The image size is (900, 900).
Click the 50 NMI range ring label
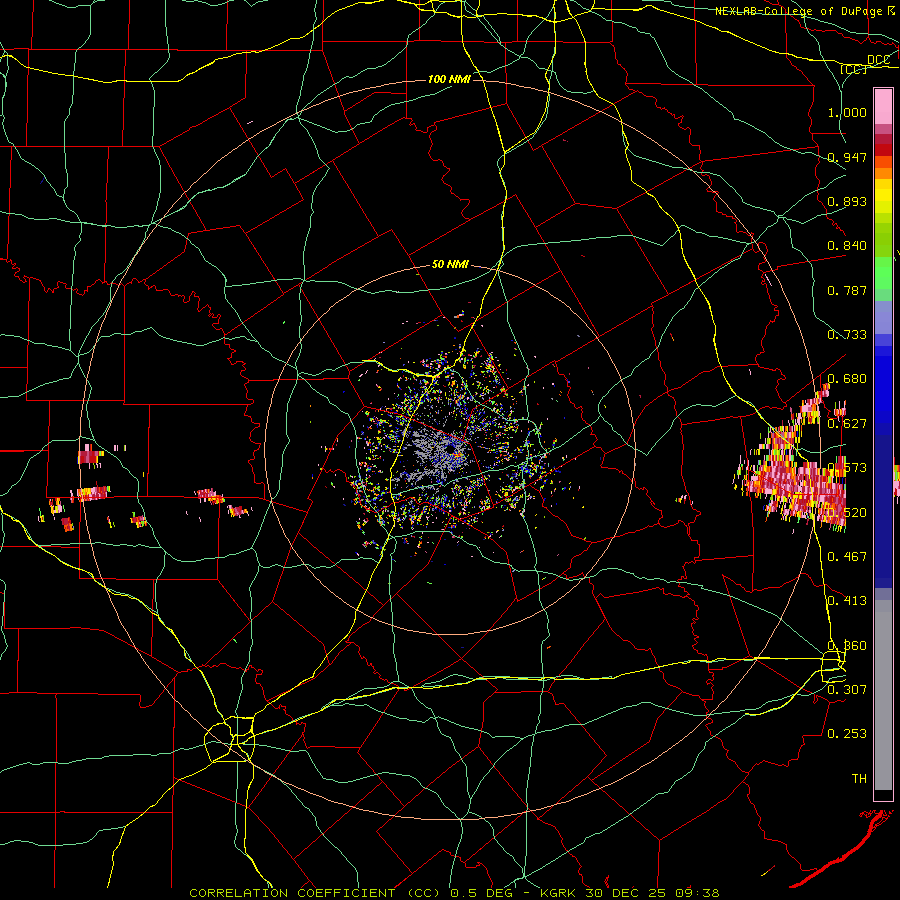pyautogui.click(x=450, y=264)
